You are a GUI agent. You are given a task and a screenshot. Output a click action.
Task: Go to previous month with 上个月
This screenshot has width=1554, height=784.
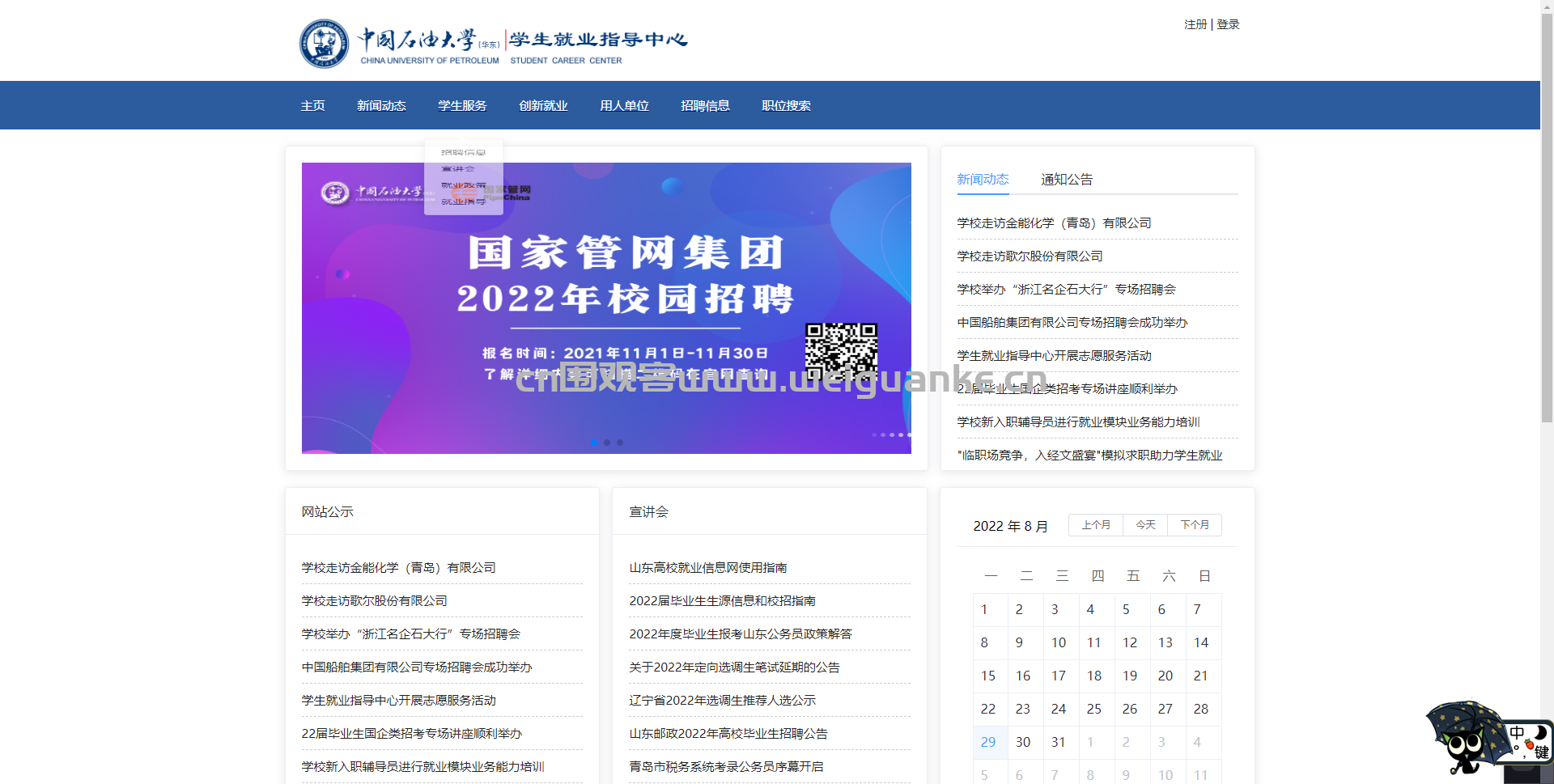tap(1096, 525)
